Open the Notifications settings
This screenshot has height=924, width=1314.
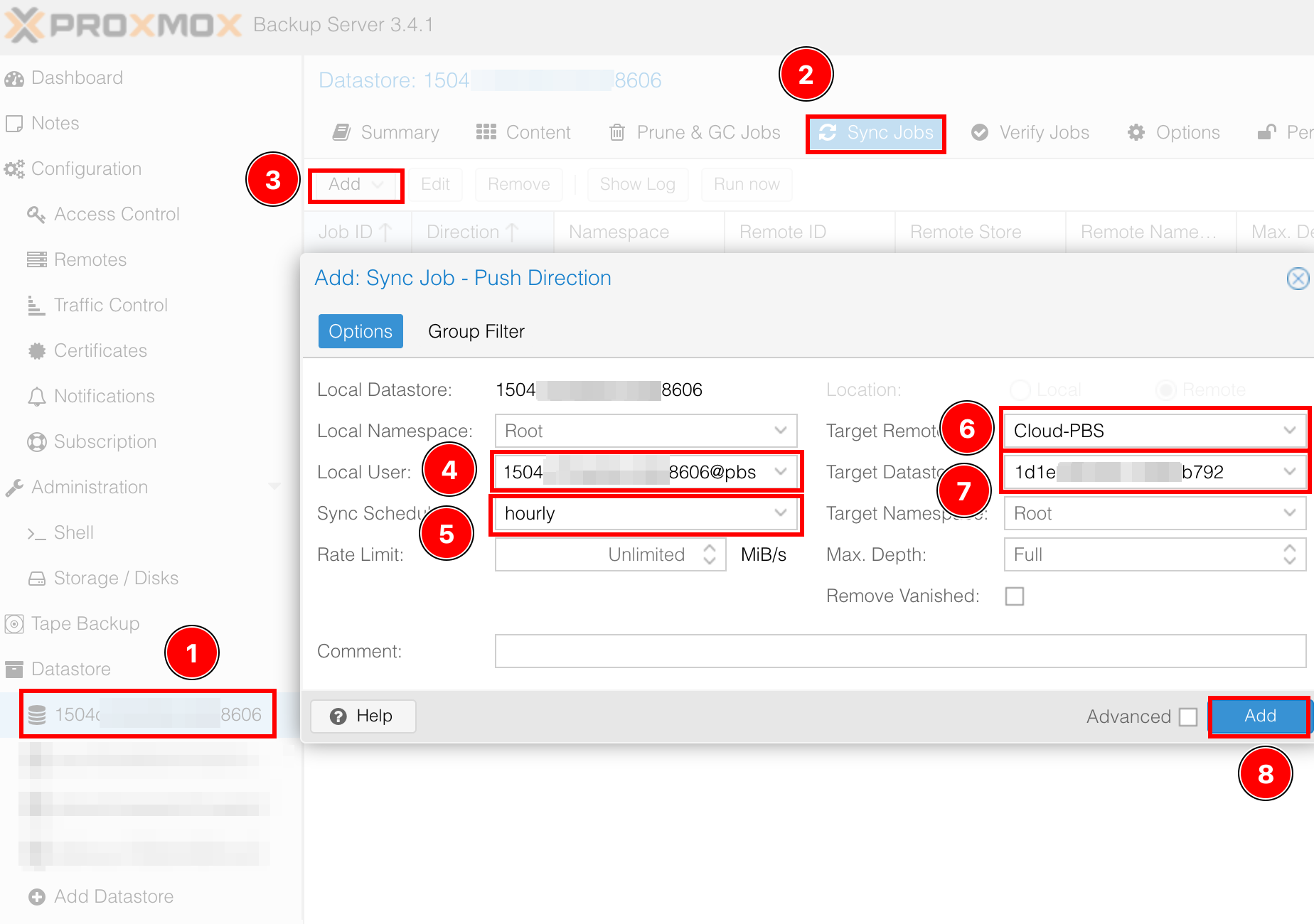pos(104,396)
